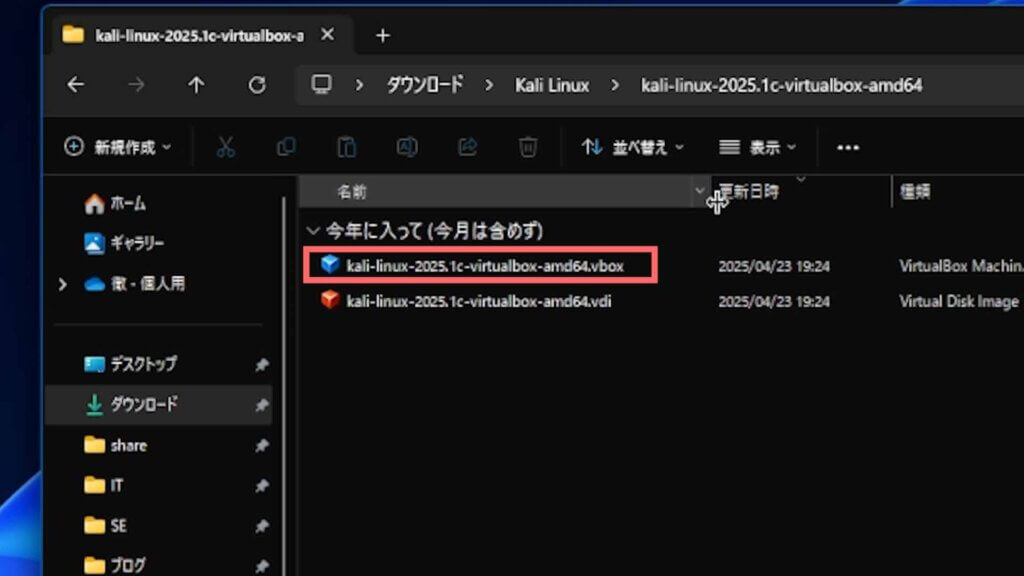Open the 新規作成 dropdown
This screenshot has height=576, width=1024.
118,147
